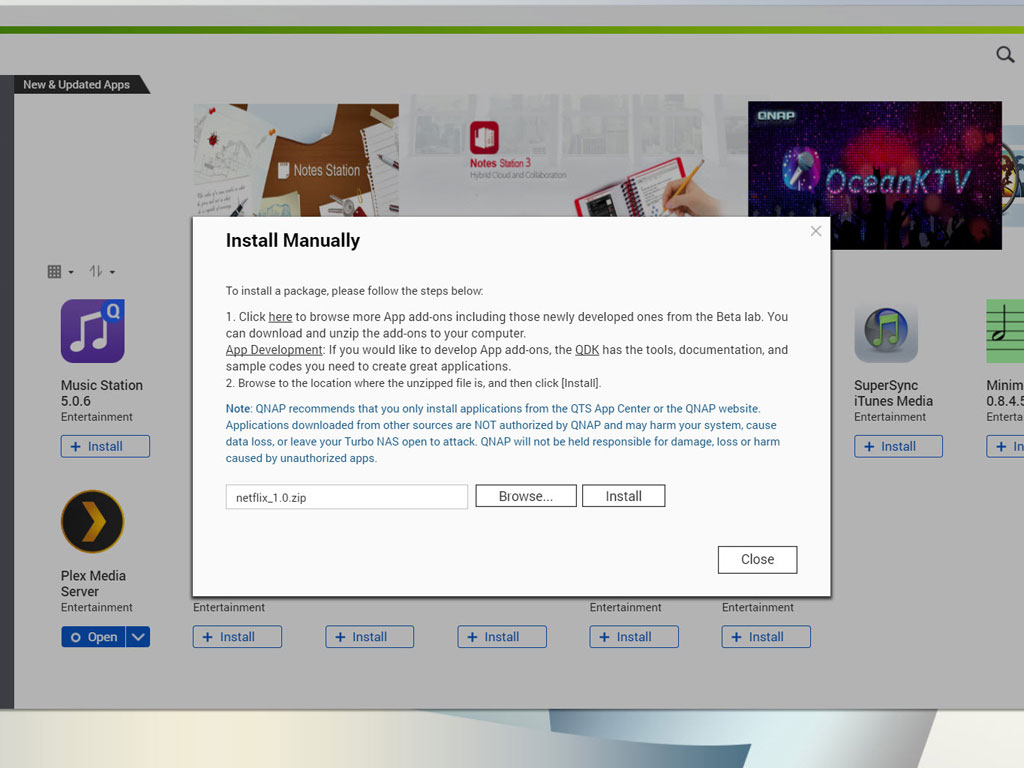Click the SuperSync iTunes Media icon
The height and width of the screenshot is (768, 1024).
(886, 331)
